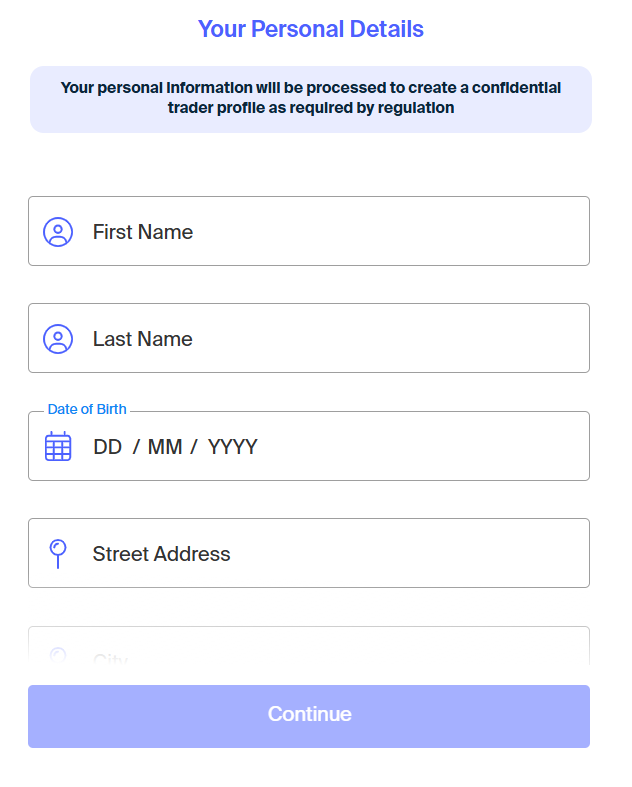Click the Your Personal Details heading

tap(311, 29)
